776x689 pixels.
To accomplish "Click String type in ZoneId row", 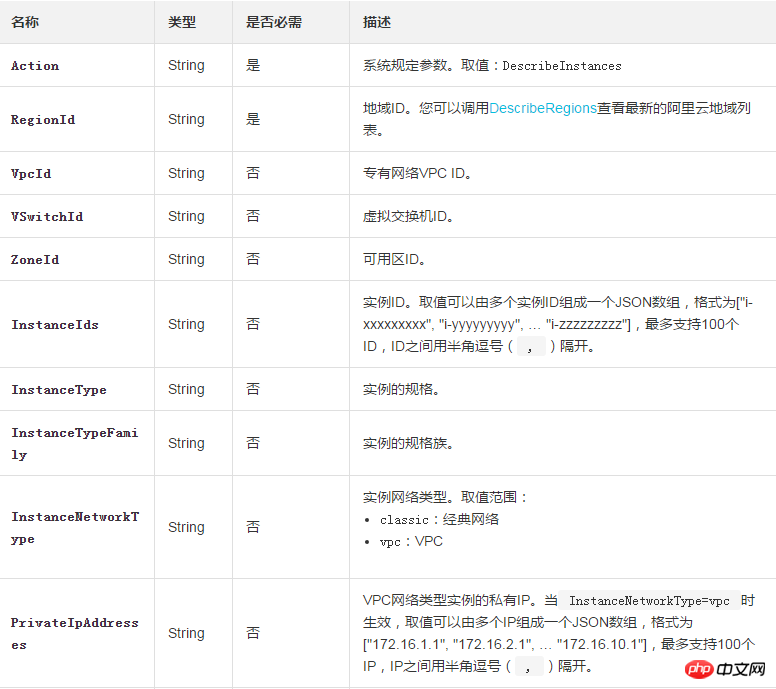I will click(186, 259).
